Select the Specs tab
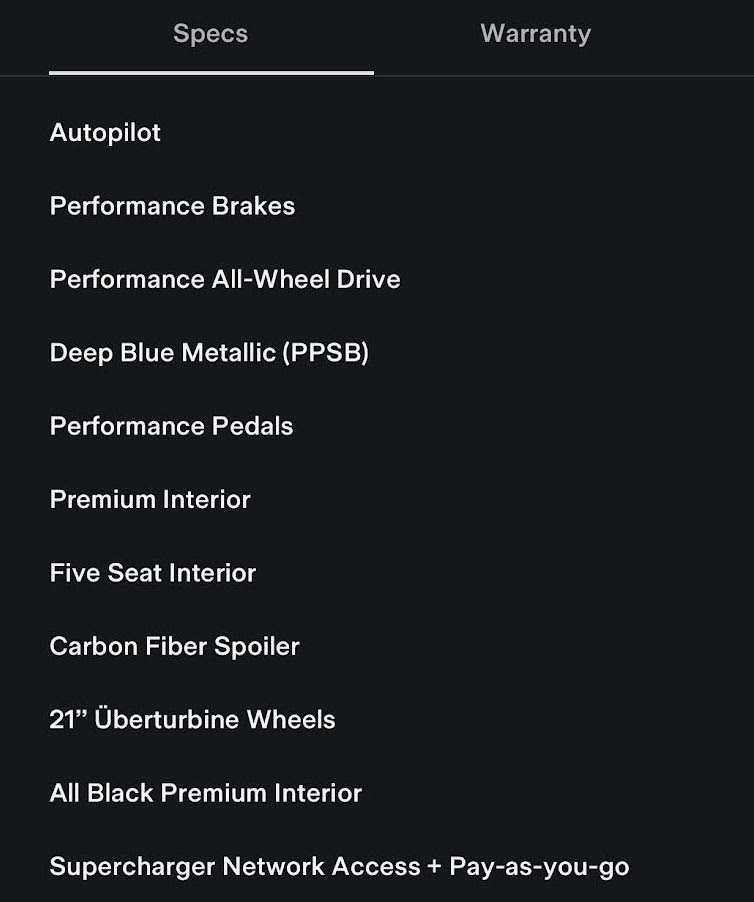The width and height of the screenshot is (754, 902). point(210,34)
